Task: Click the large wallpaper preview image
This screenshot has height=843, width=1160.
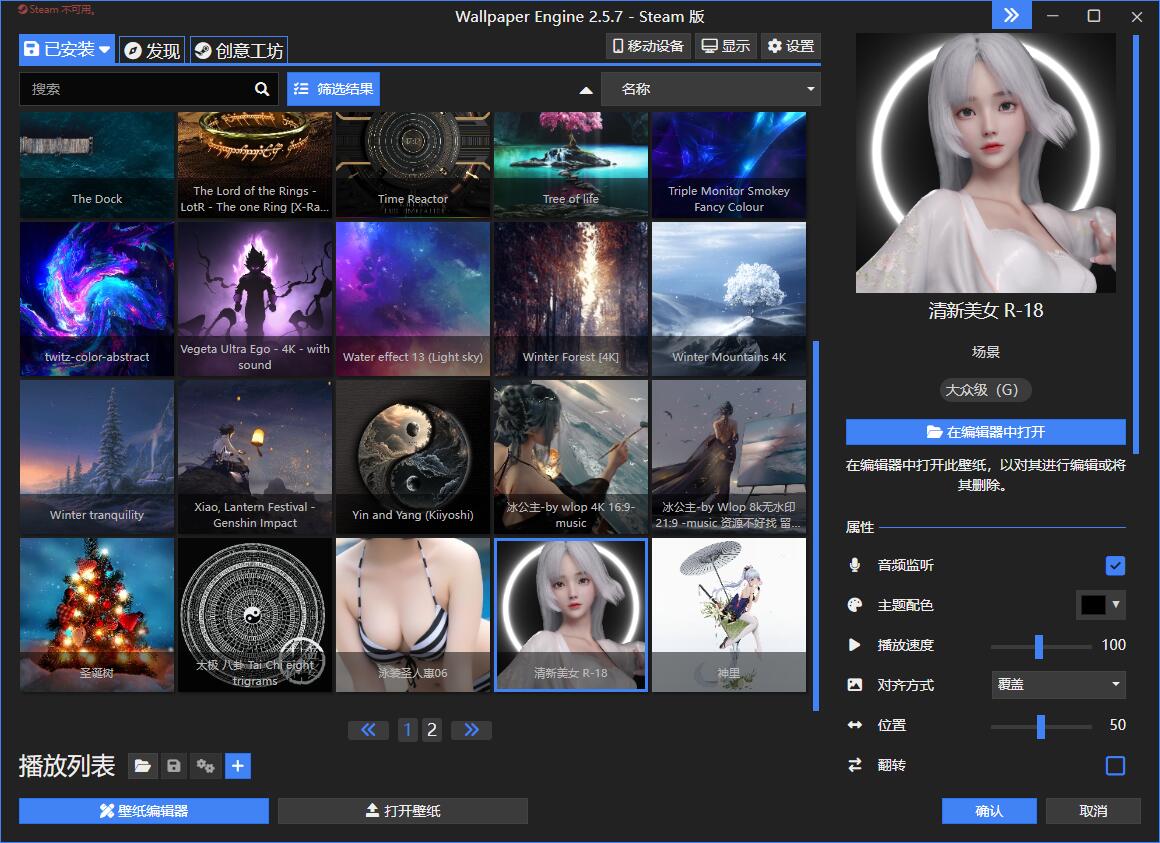Action: click(985, 163)
